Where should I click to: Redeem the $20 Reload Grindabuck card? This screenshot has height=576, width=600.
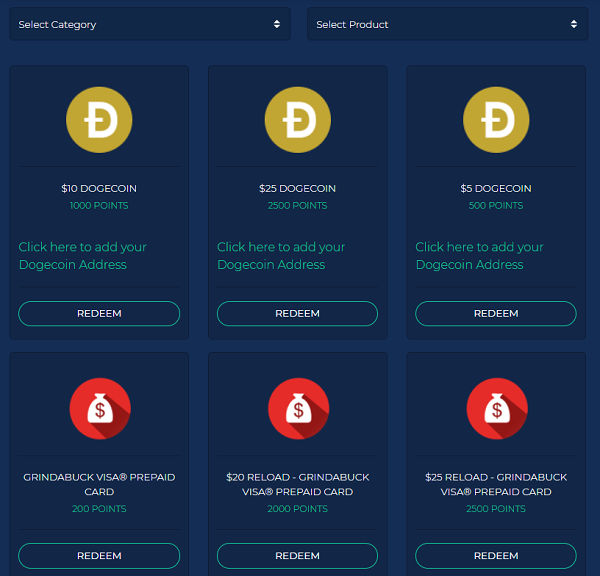click(297, 556)
